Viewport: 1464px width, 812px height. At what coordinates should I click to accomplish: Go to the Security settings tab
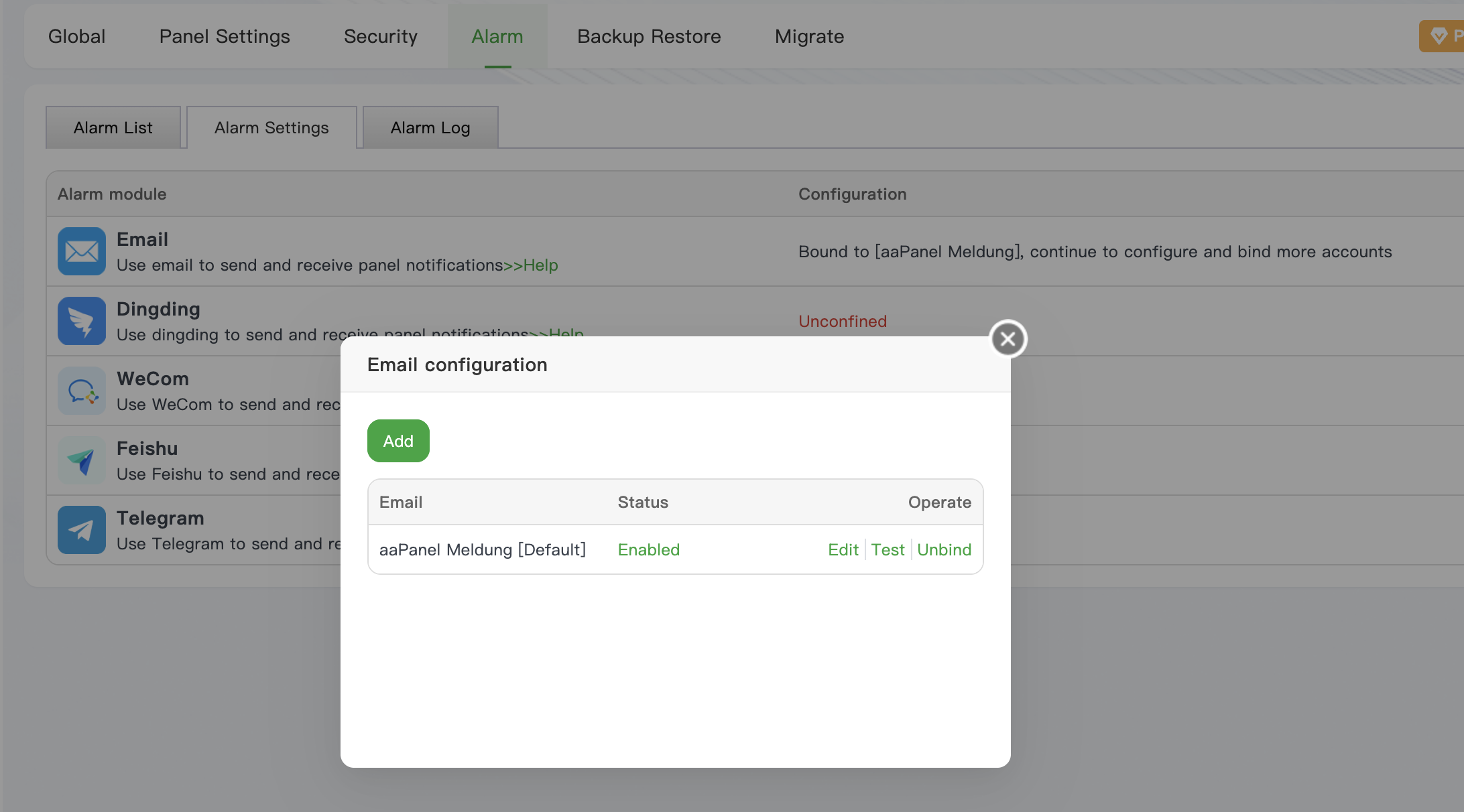[380, 36]
